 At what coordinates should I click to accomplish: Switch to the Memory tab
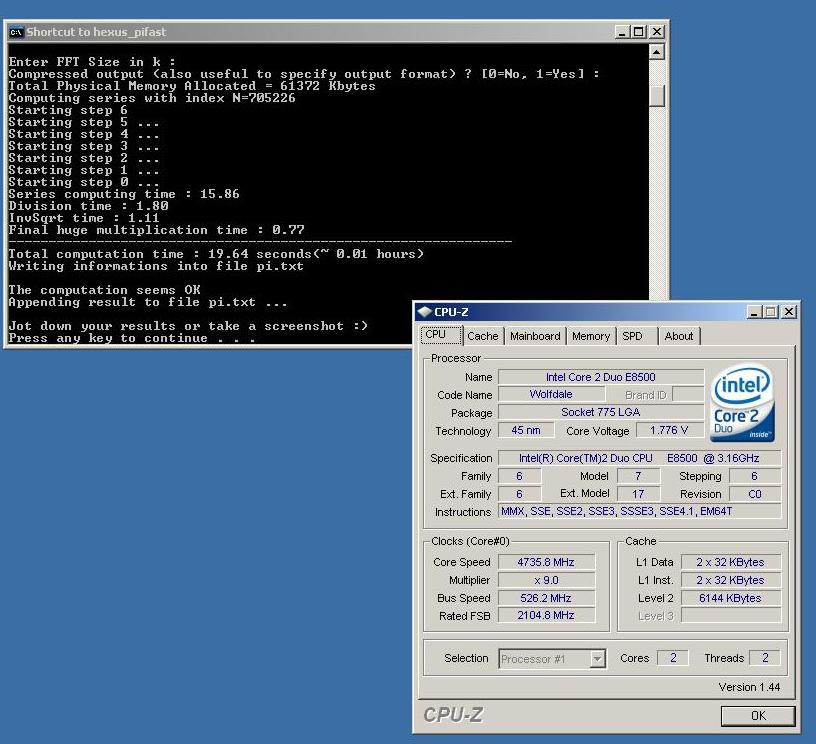pyautogui.click(x=591, y=336)
